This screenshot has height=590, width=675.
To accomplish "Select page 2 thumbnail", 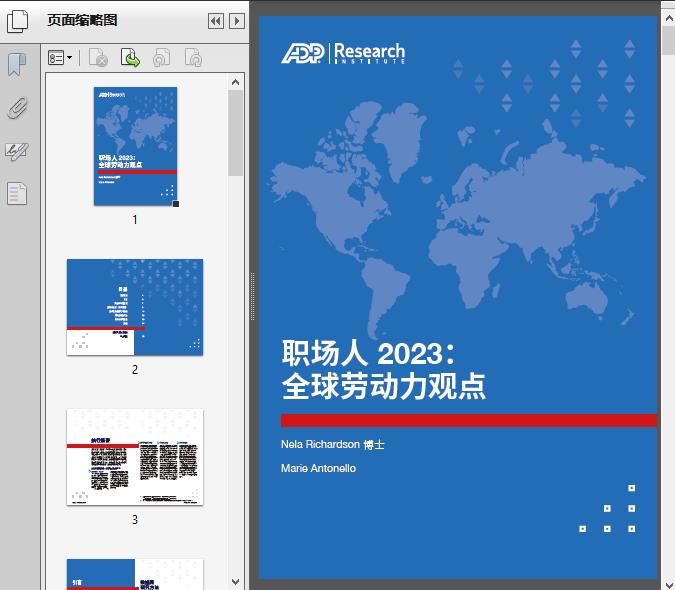I will pos(135,307).
